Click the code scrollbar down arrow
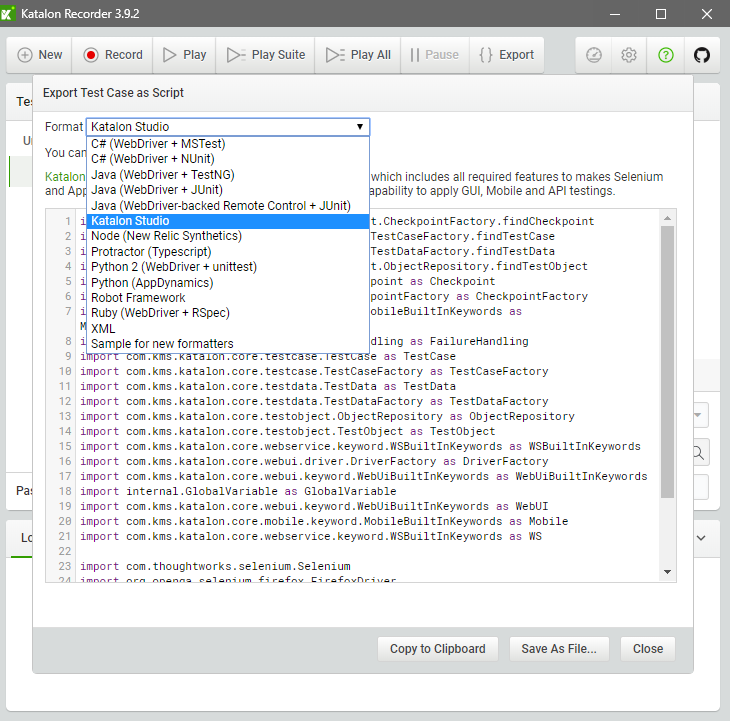This screenshot has width=730, height=721. [x=668, y=572]
